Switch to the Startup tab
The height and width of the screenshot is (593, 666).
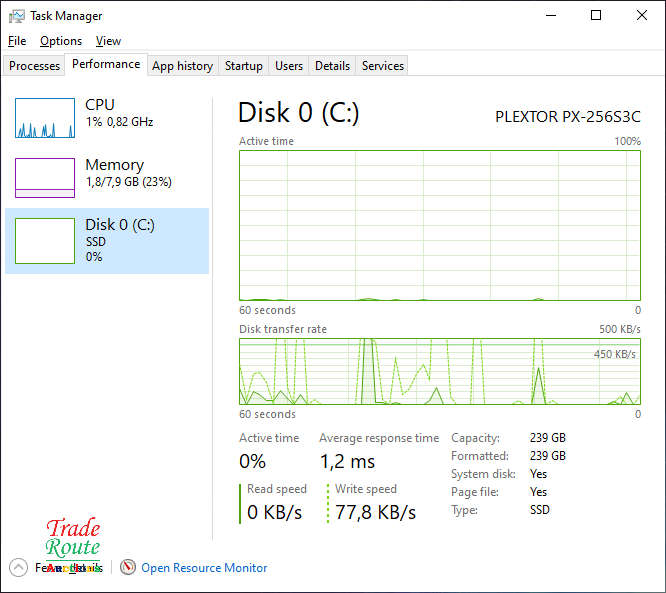pos(243,66)
